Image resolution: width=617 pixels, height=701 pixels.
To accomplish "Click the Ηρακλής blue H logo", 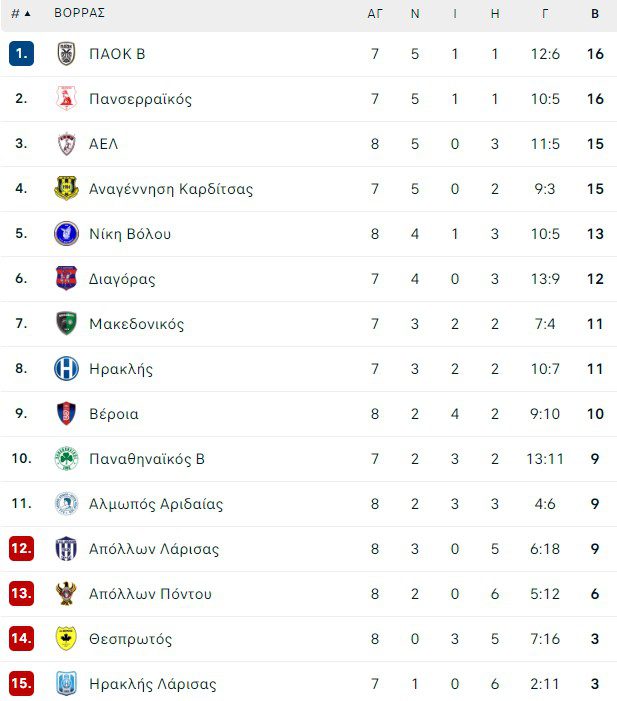I will pyautogui.click(x=66, y=369).
